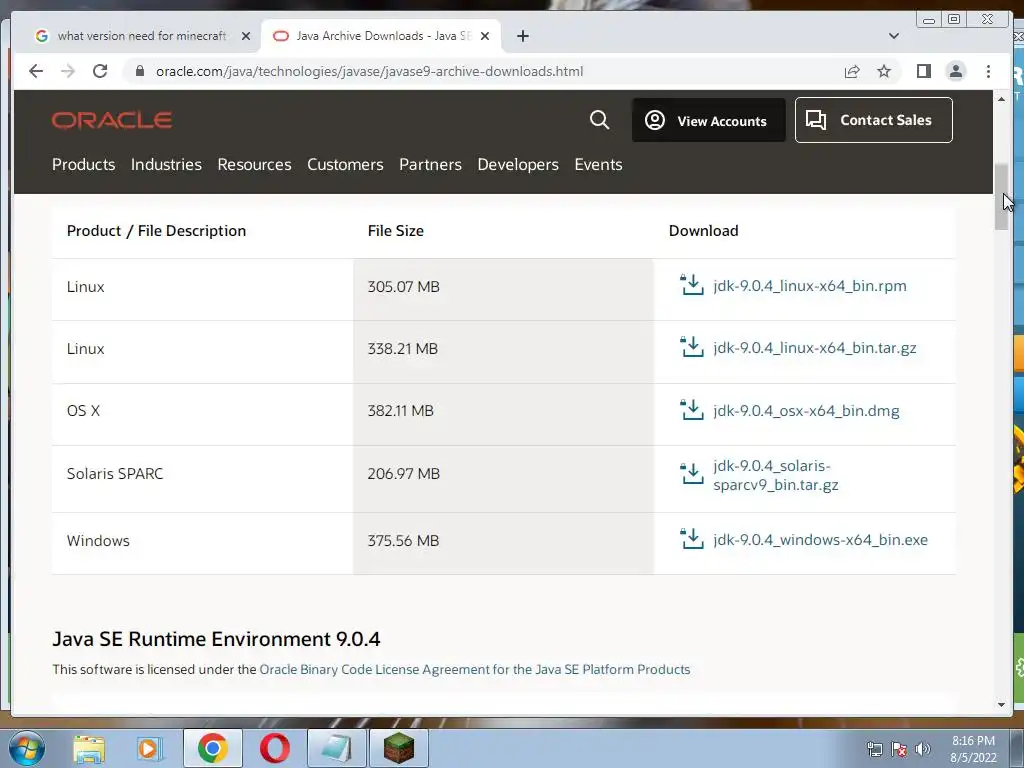Image resolution: width=1024 pixels, height=768 pixels.
Task: Go back to previous page
Action: click(x=36, y=71)
